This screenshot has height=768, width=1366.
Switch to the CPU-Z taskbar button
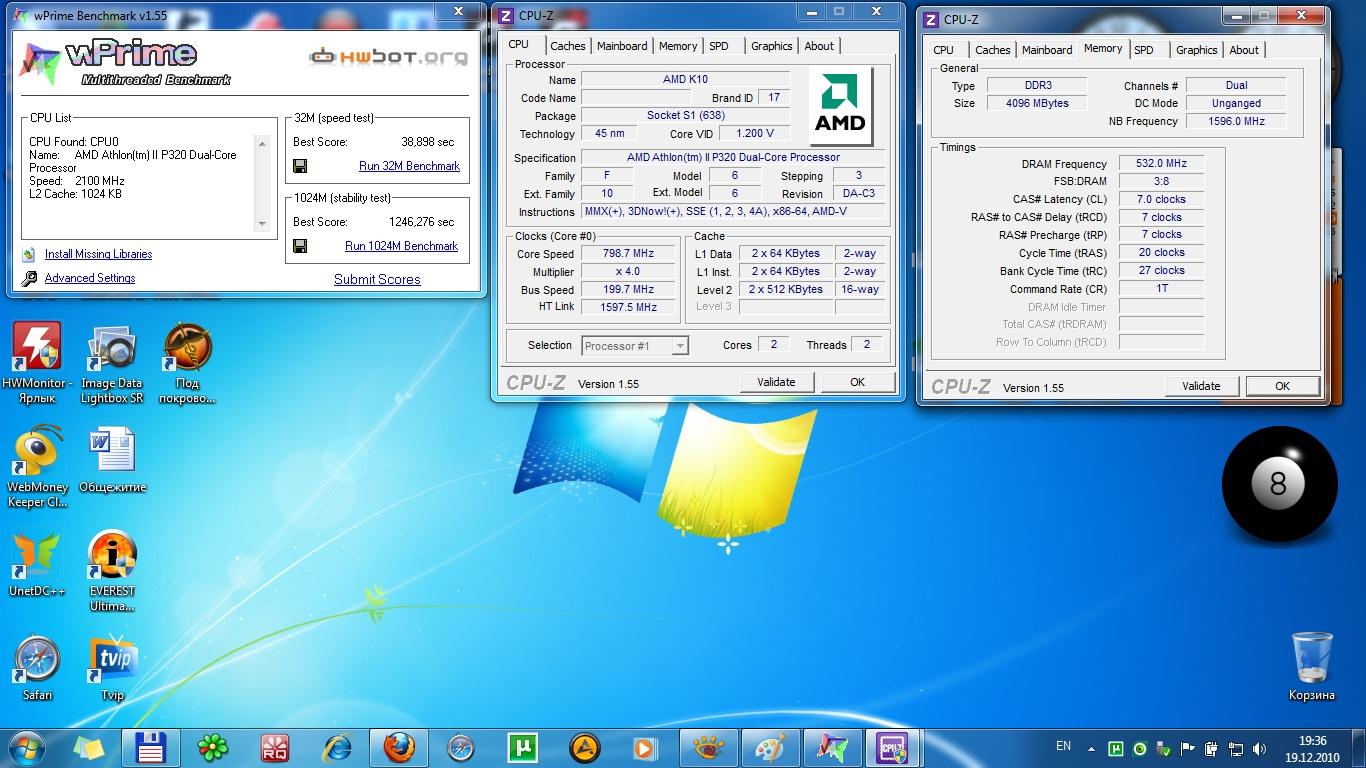point(892,747)
